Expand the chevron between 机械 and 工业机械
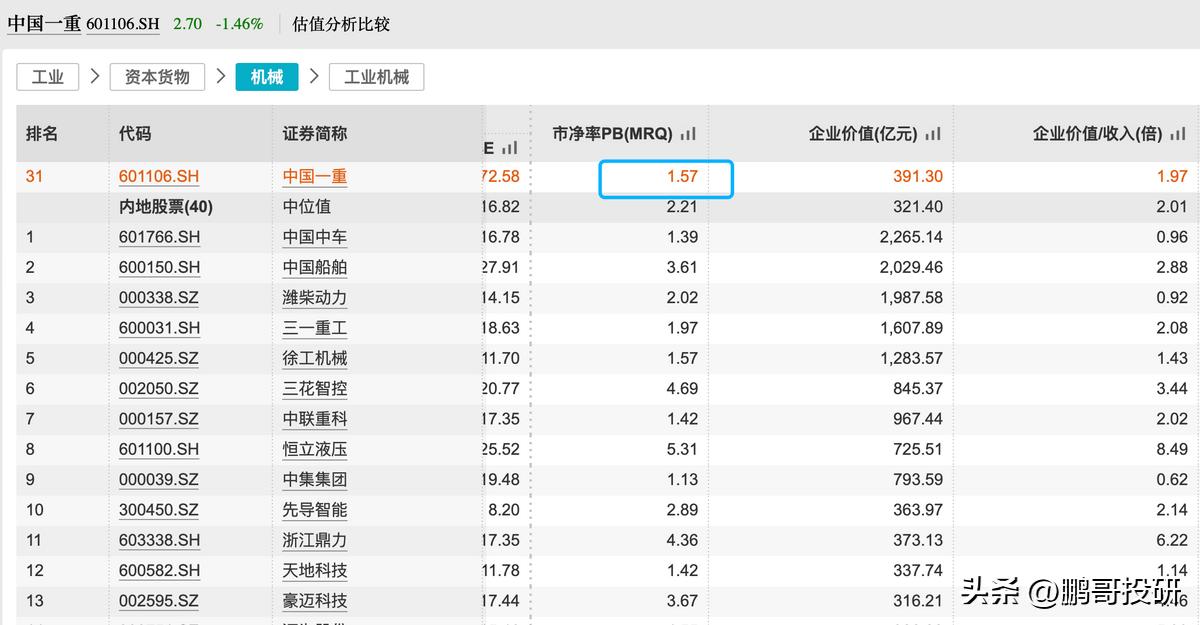The height and width of the screenshot is (625, 1200). pos(313,76)
